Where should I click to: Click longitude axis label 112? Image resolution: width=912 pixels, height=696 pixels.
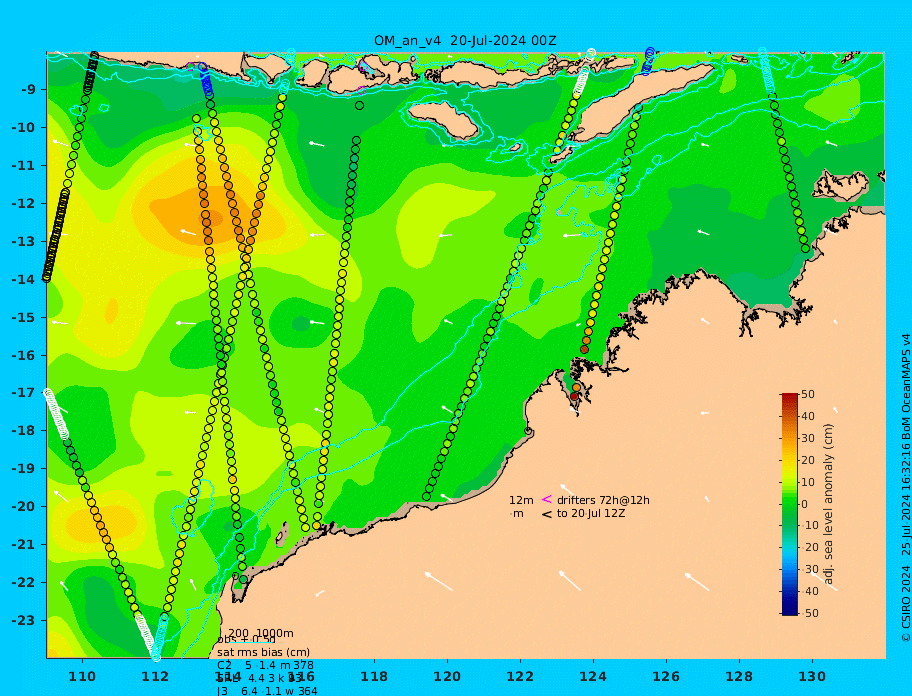(155, 676)
